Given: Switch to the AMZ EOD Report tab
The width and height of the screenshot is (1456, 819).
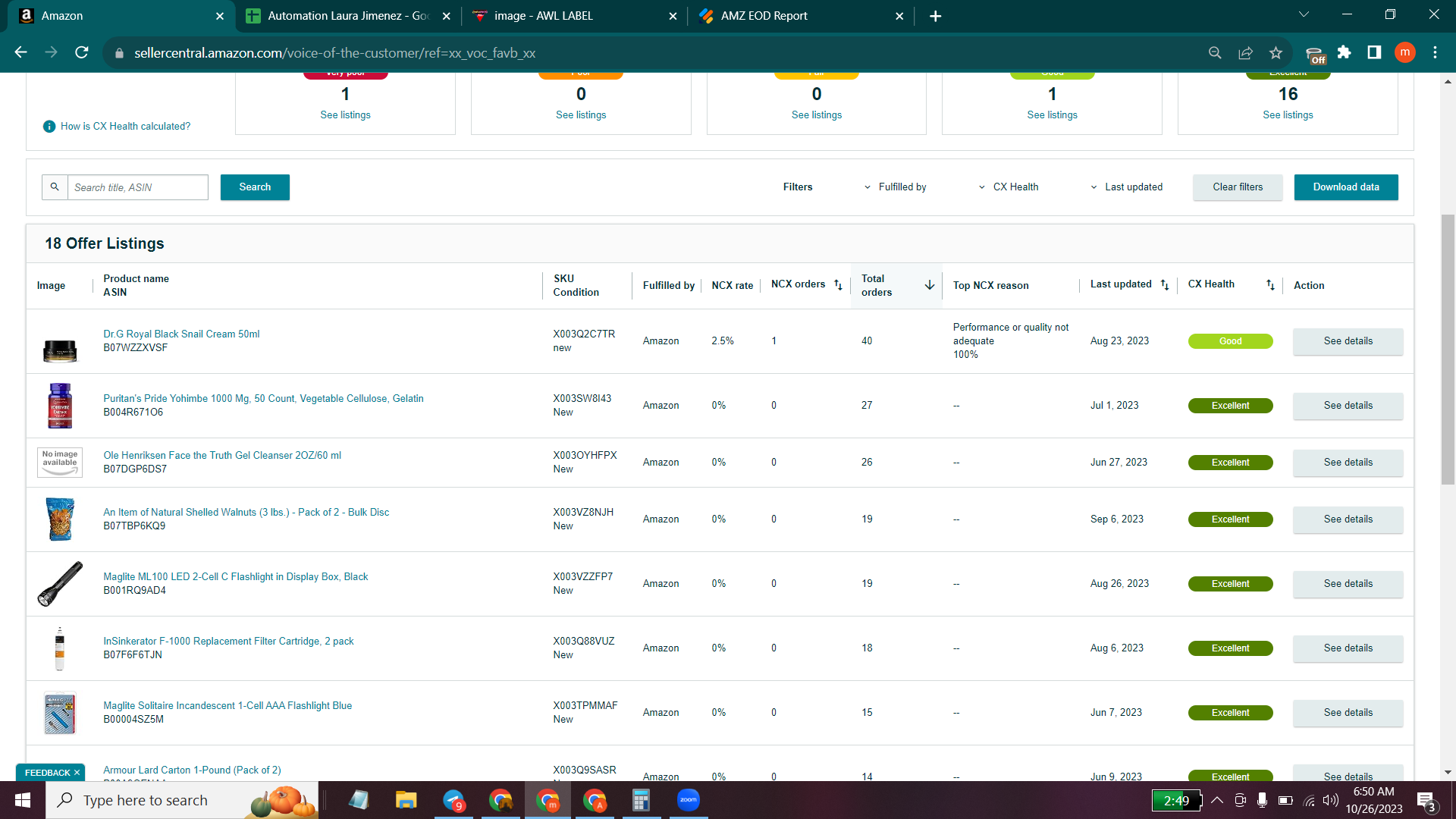Looking at the screenshot, I should pos(801,16).
